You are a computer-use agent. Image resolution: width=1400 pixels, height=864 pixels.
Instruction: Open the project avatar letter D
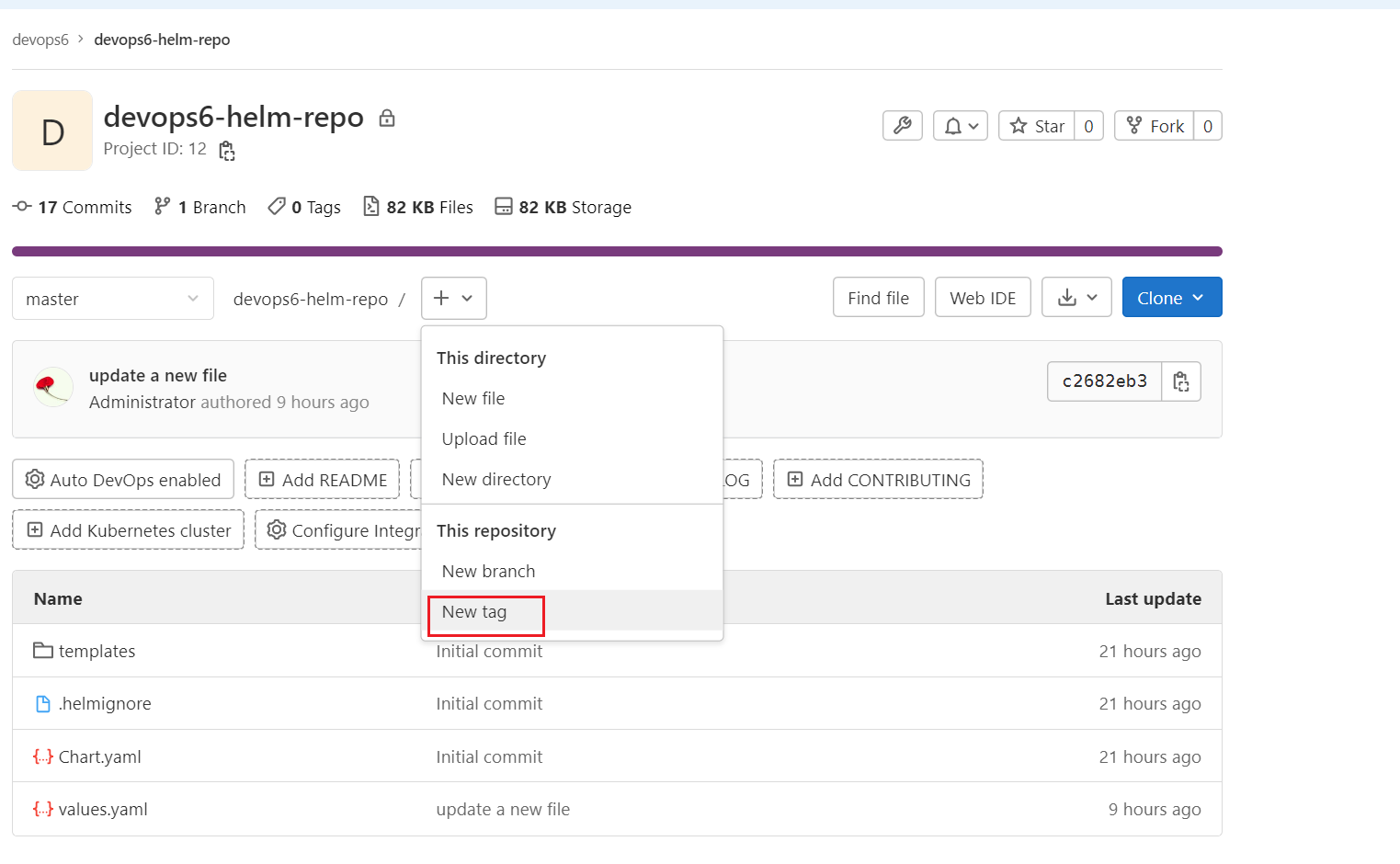tap(52, 131)
